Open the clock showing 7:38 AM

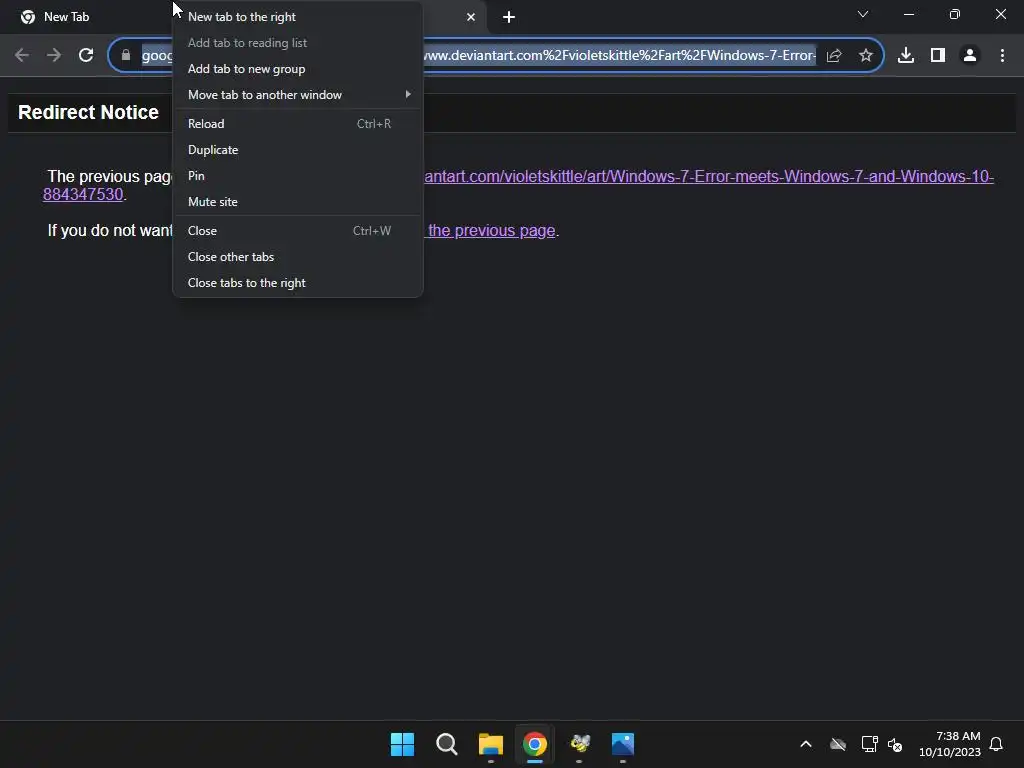tap(950, 744)
